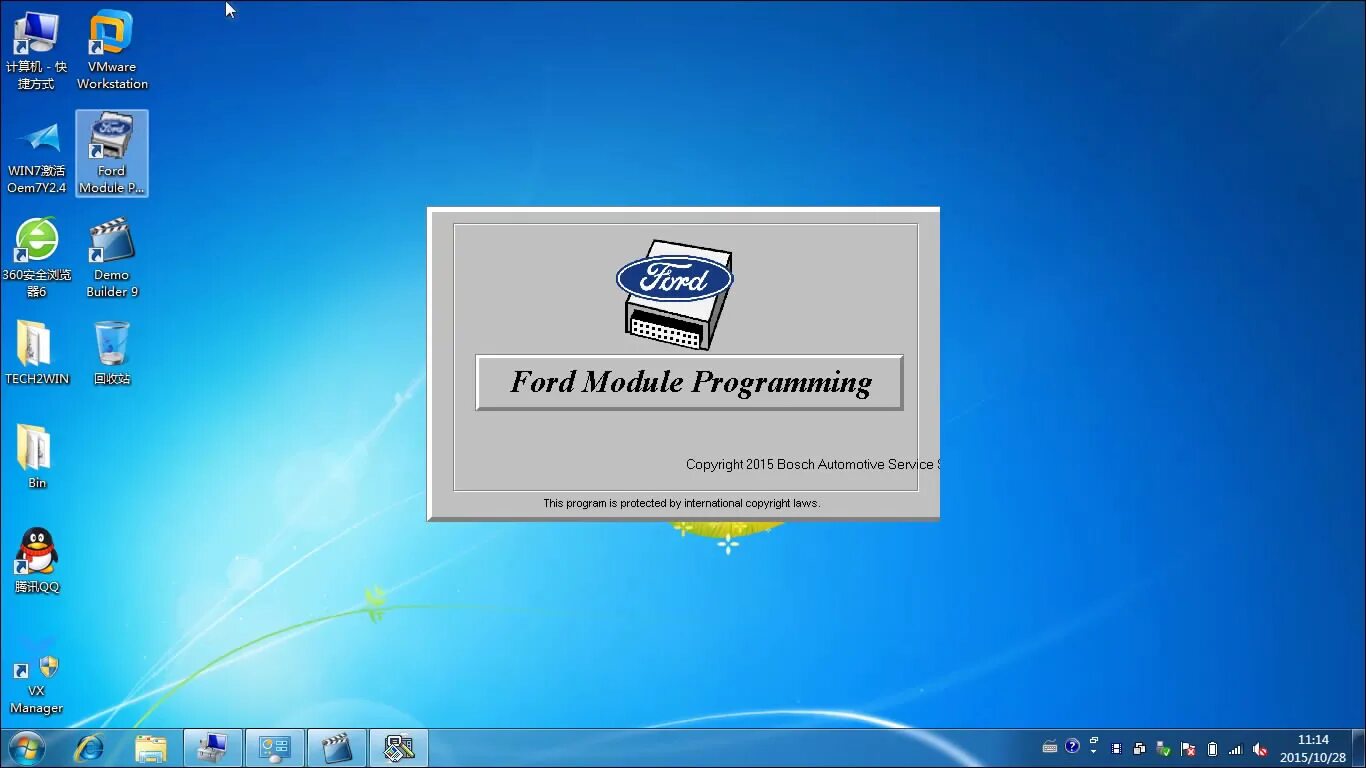The width and height of the screenshot is (1366, 768).
Task: Open the TECH2WIN folder on desktop
Action: pos(37,353)
